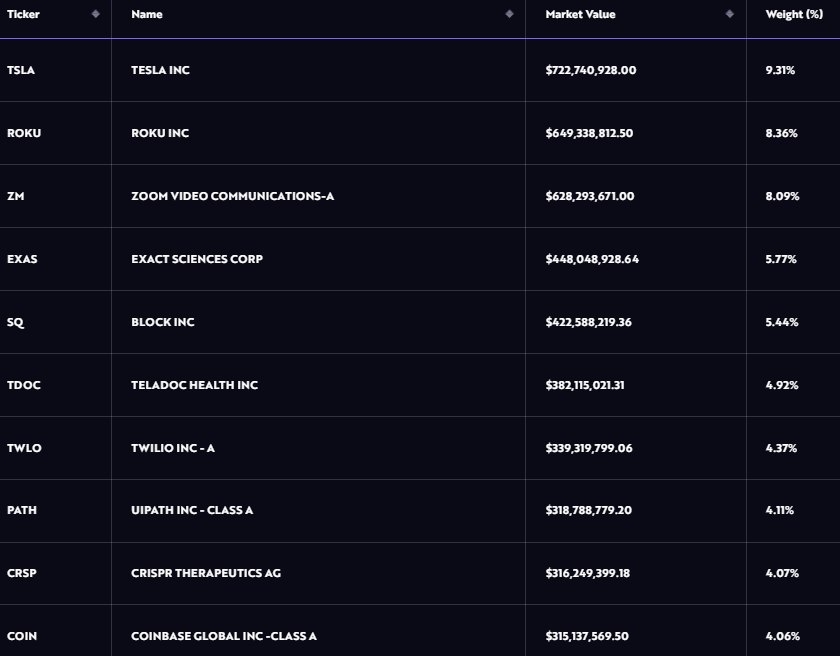The image size is (840, 656).
Task: Select the BLOCK INC market value
Action: (588, 322)
